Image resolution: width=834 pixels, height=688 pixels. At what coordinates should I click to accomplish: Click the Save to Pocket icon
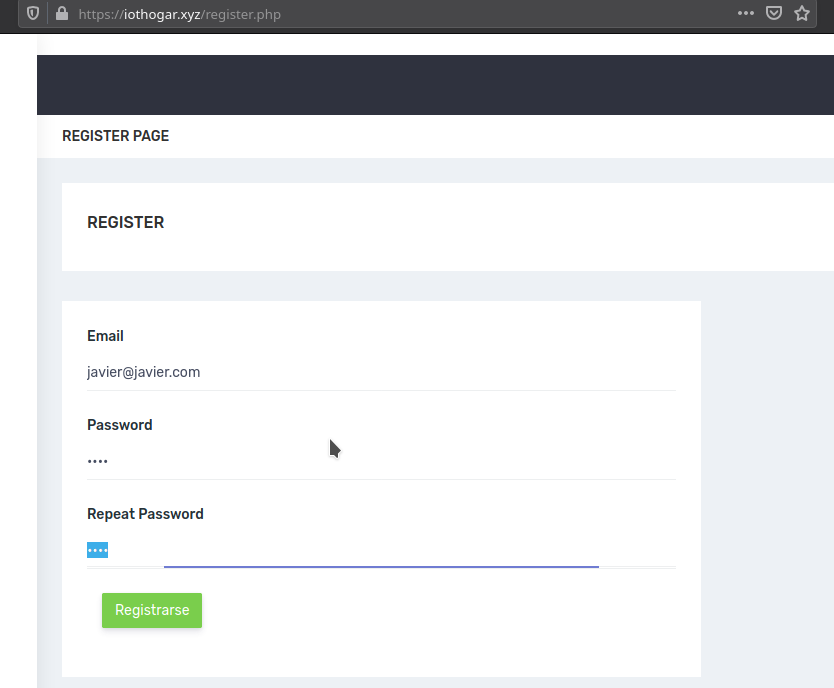[773, 14]
